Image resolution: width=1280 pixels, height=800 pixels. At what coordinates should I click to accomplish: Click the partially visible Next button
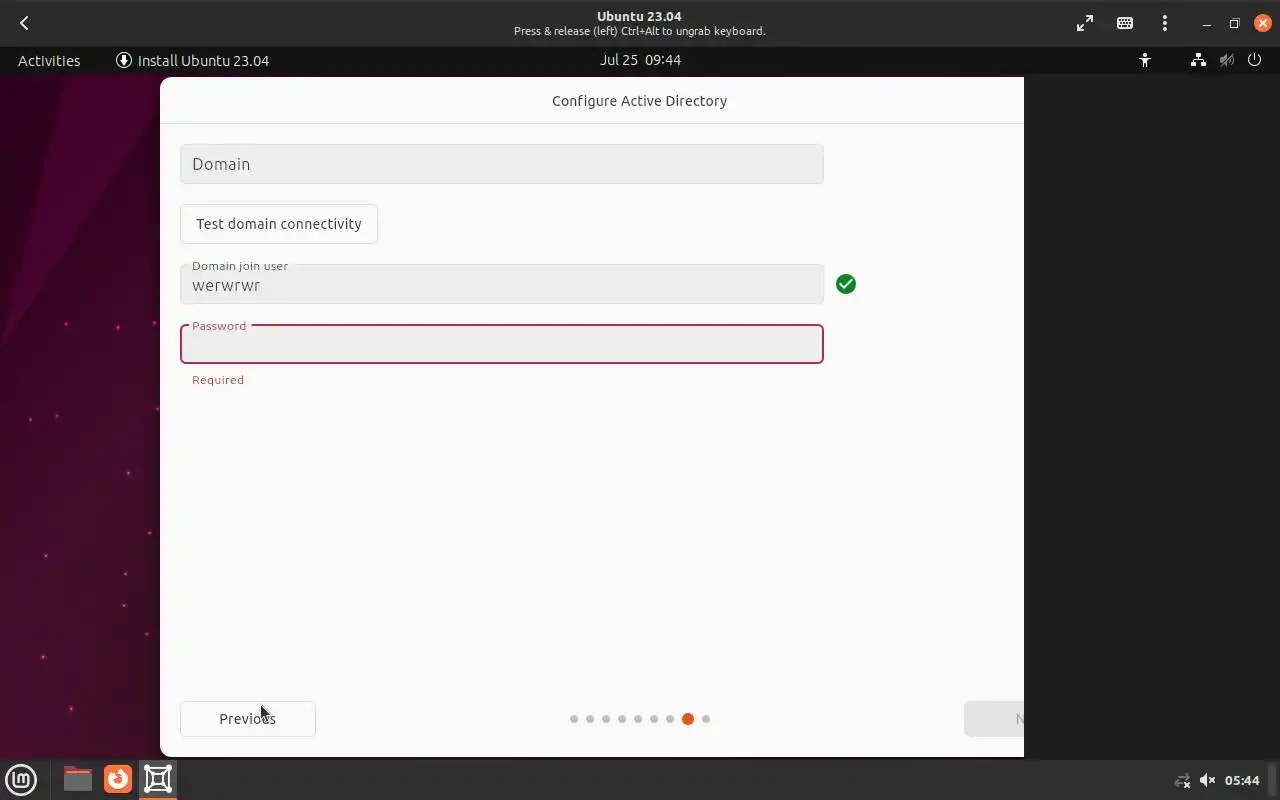tap(994, 719)
